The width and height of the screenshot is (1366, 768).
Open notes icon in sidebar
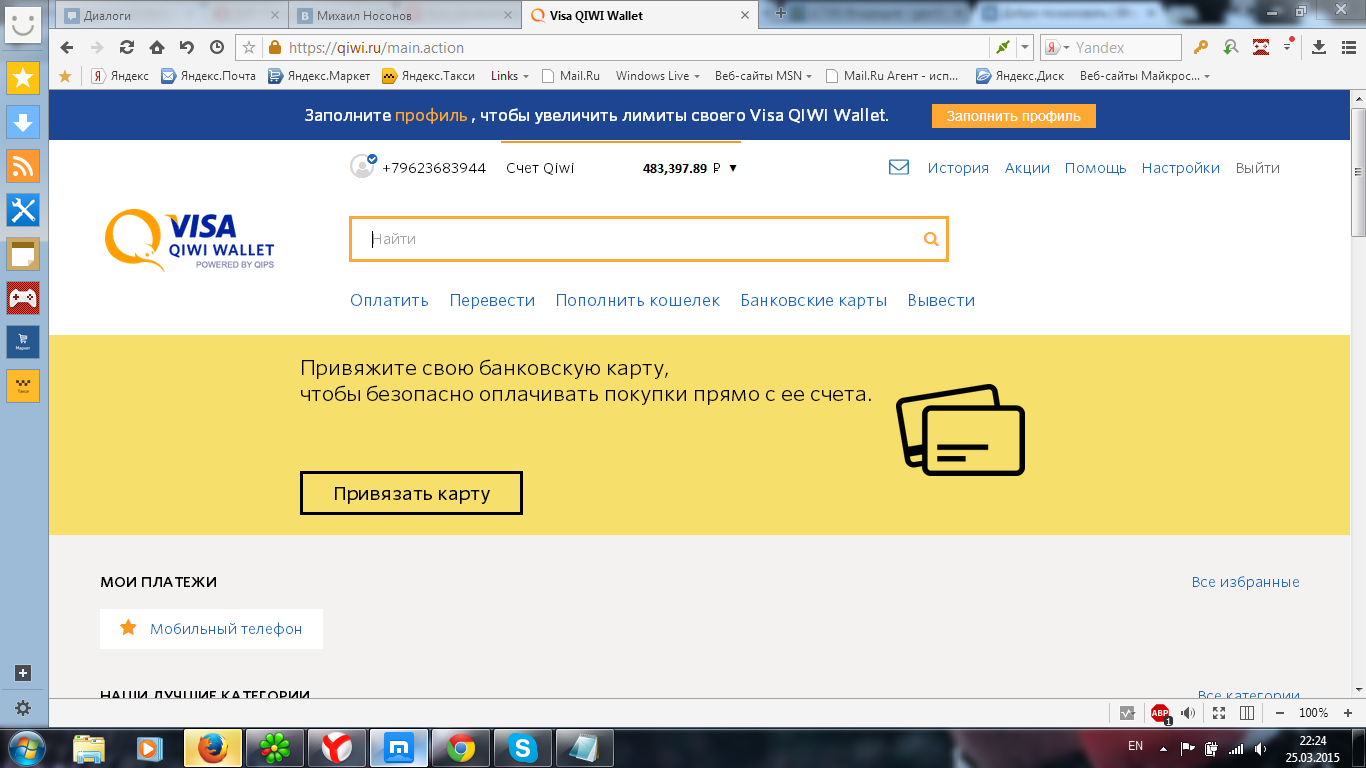click(23, 254)
